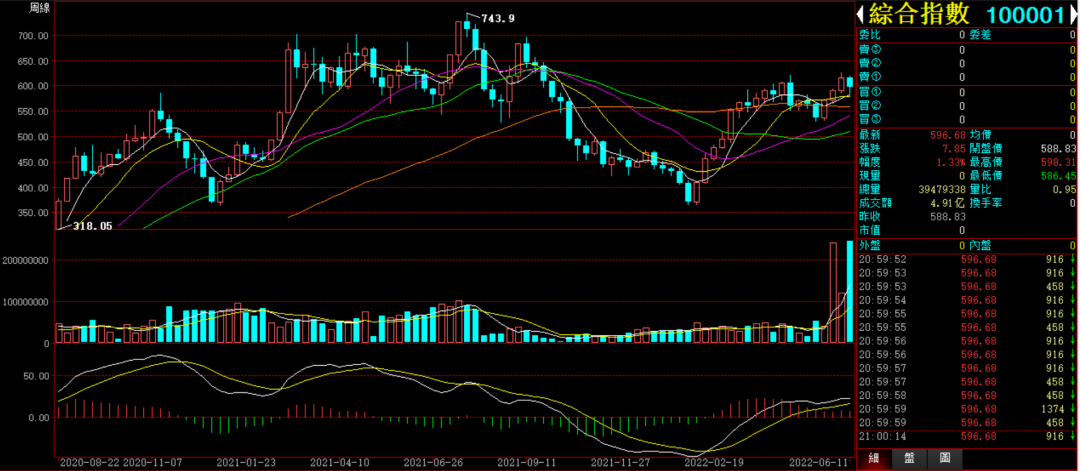
Task: Click the 350.00 price axis label
Action: [34, 213]
